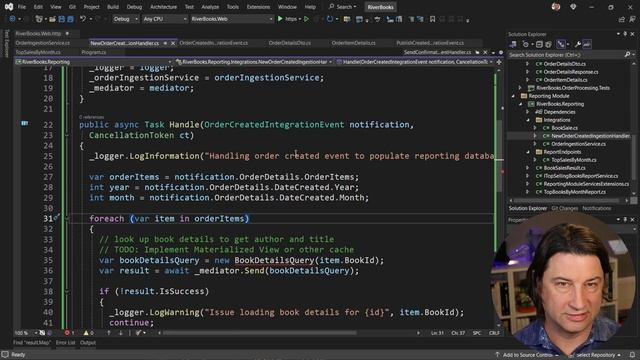
Task: Click Select Repository in the status bar
Action: coord(596,355)
